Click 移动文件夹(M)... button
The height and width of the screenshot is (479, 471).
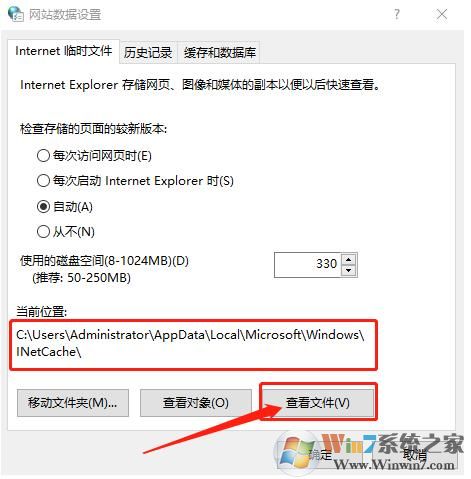click(x=73, y=403)
